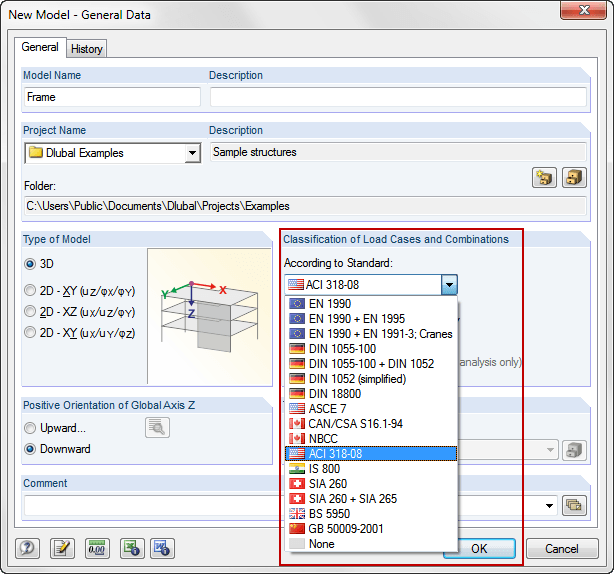614x574 pixels.
Task: Create a new project folder icon
Action: (x=544, y=178)
